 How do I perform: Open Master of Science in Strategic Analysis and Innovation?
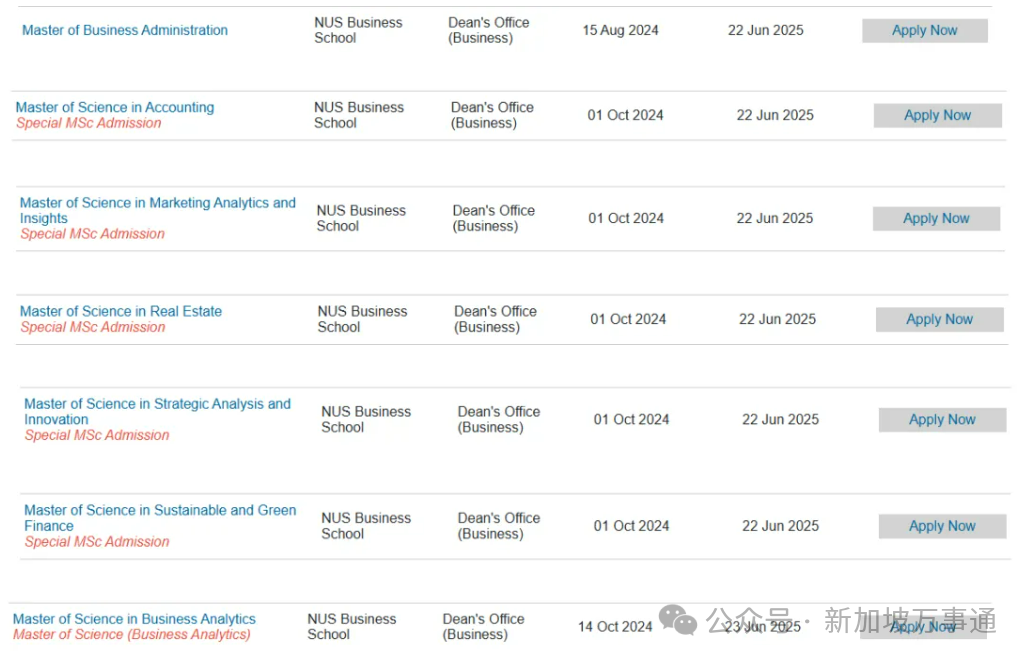coord(158,411)
